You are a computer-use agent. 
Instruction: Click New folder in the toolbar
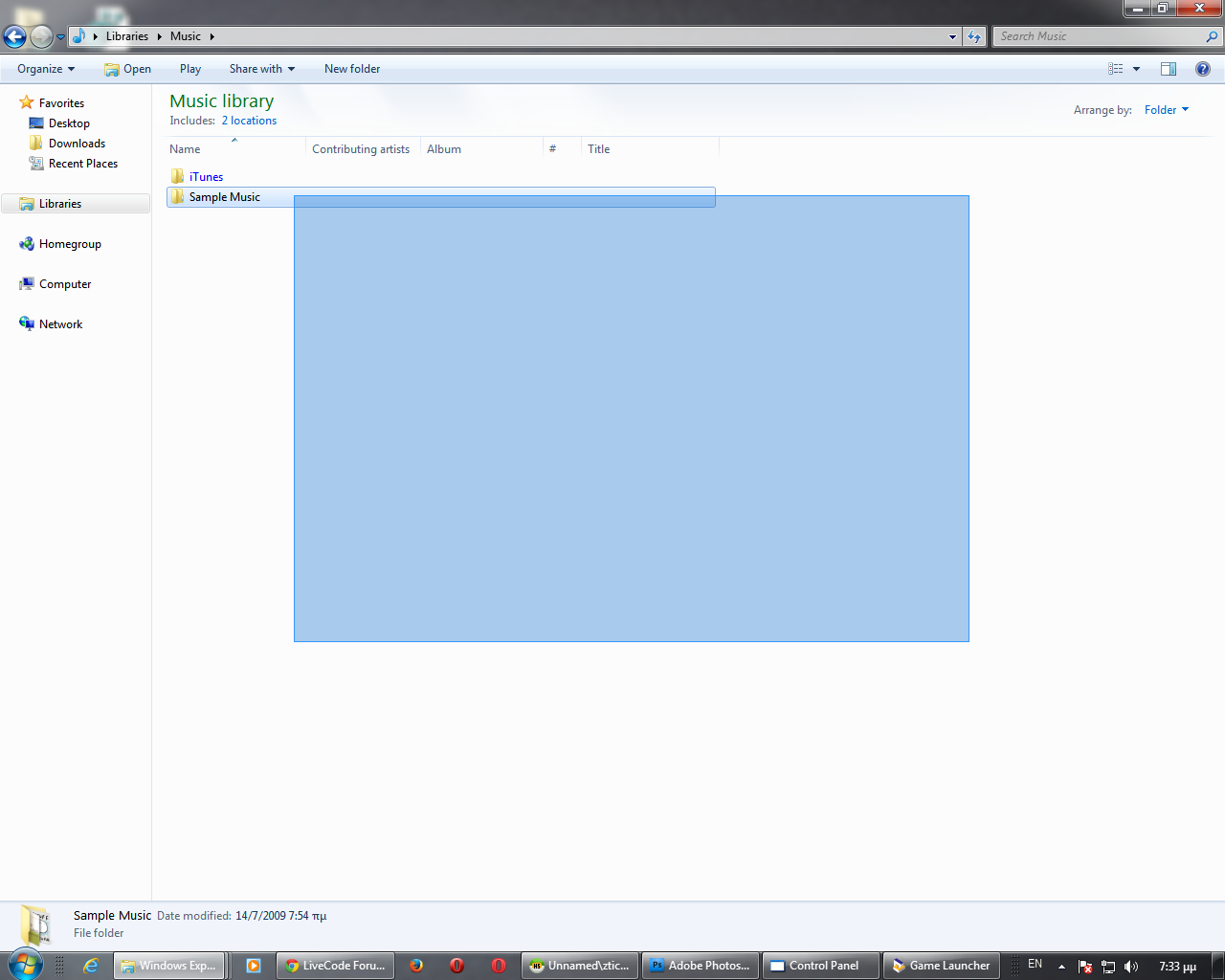[x=351, y=69]
